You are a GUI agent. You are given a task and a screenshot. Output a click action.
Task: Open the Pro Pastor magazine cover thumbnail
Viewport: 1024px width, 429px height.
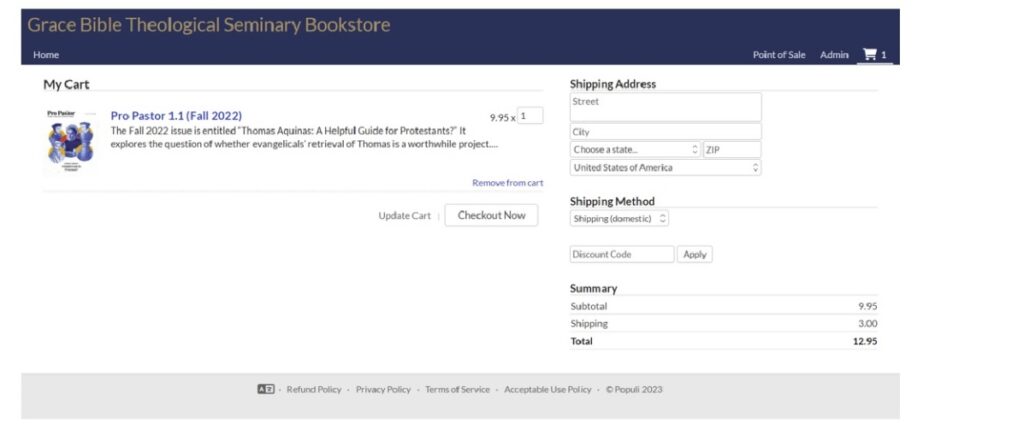tap(71, 139)
